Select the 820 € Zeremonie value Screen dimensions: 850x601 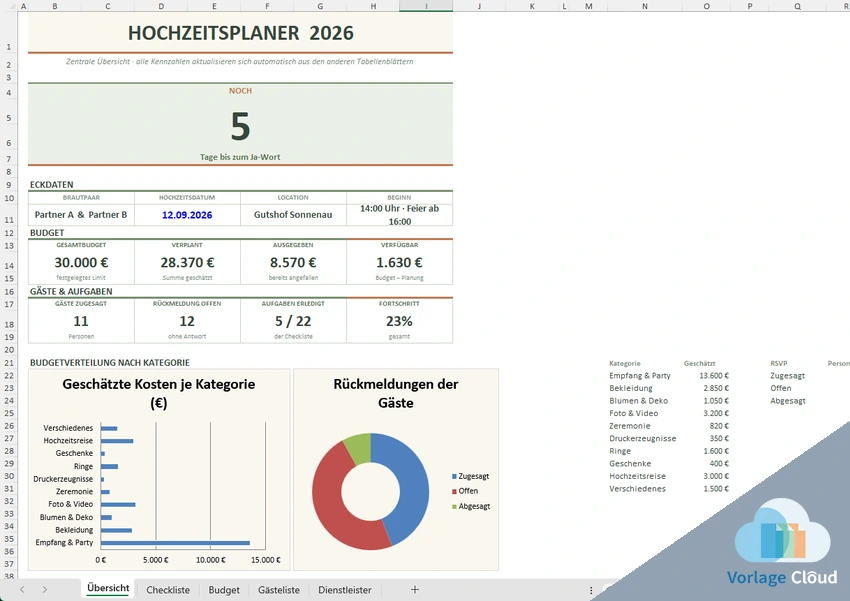[719, 426]
